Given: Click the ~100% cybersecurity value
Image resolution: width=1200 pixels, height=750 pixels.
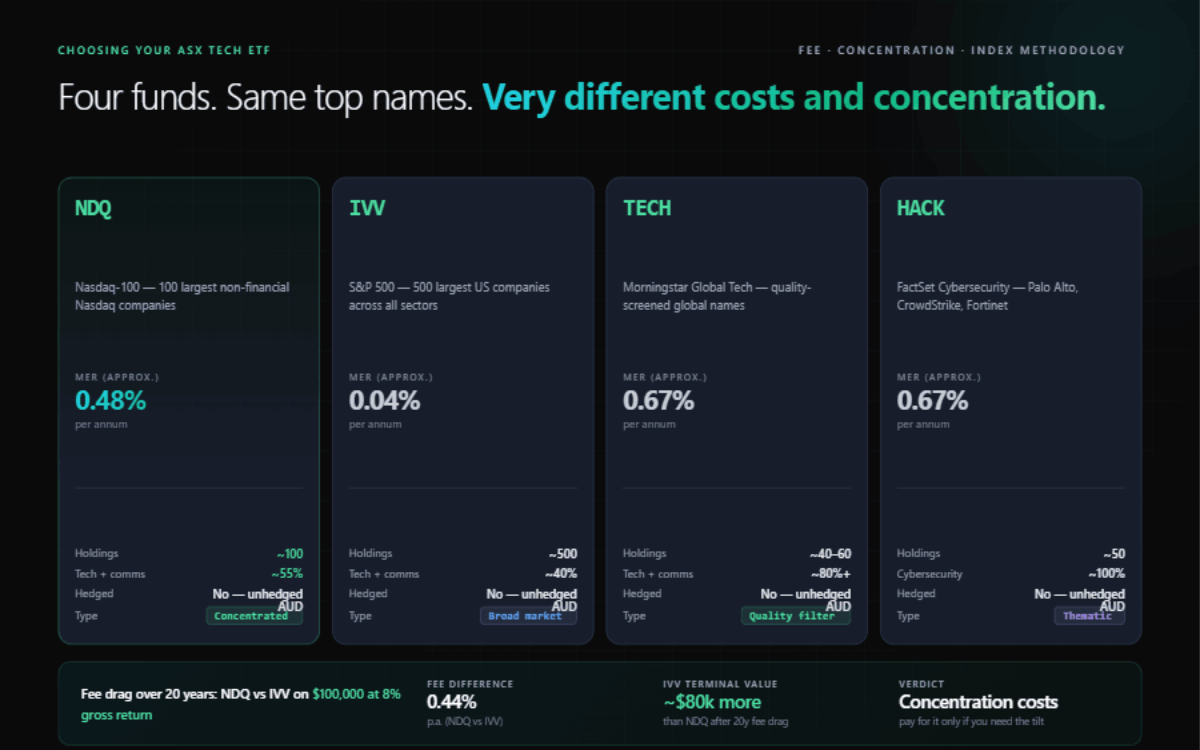Looking at the screenshot, I should [x=1107, y=574].
